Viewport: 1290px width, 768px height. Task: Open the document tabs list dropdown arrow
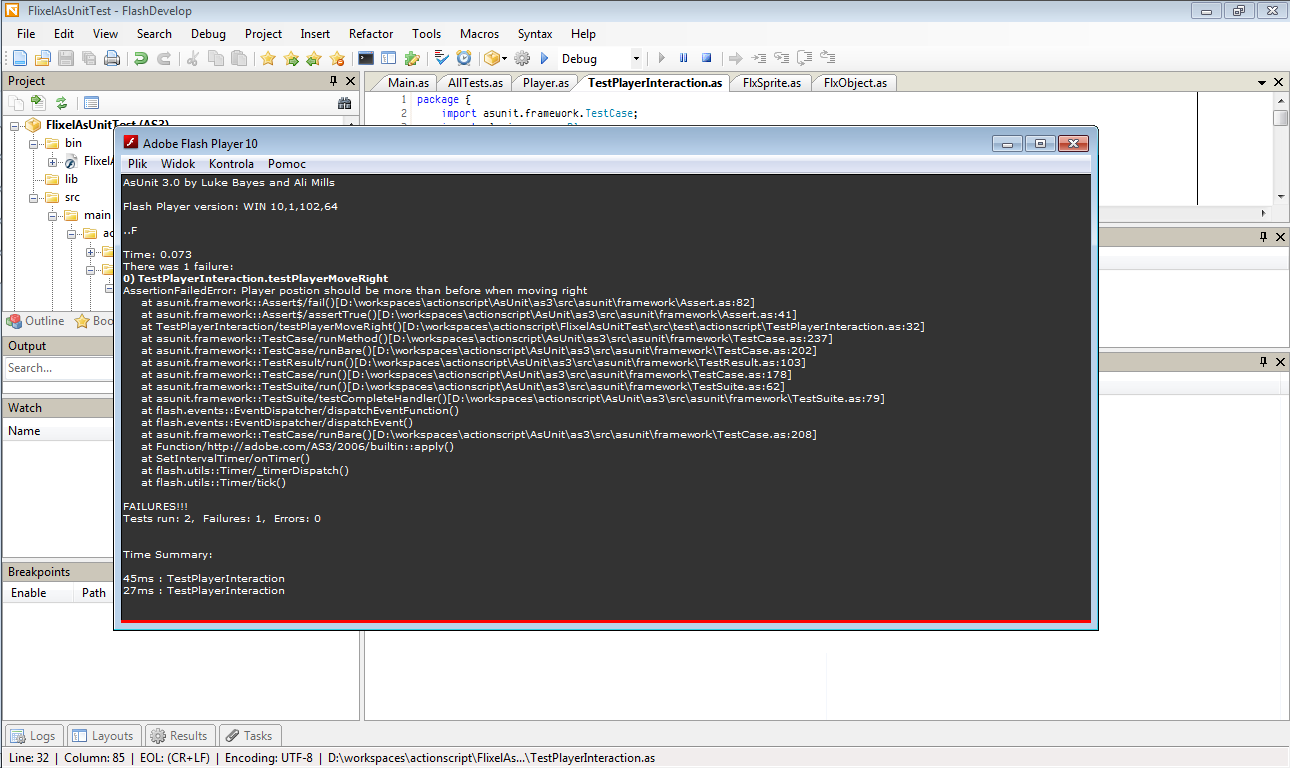point(1262,83)
